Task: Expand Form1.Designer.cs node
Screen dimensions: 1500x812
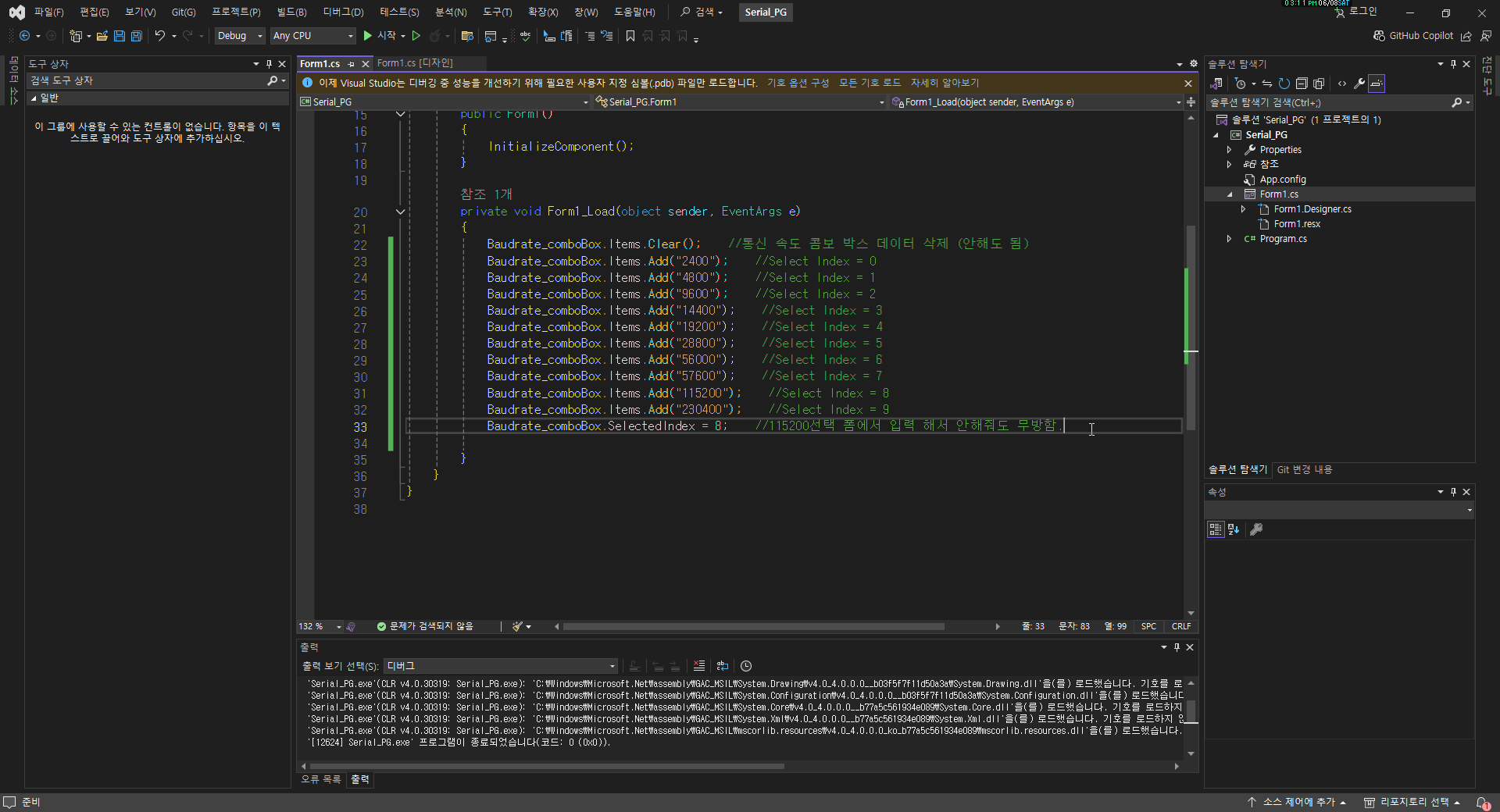Action: (1243, 209)
